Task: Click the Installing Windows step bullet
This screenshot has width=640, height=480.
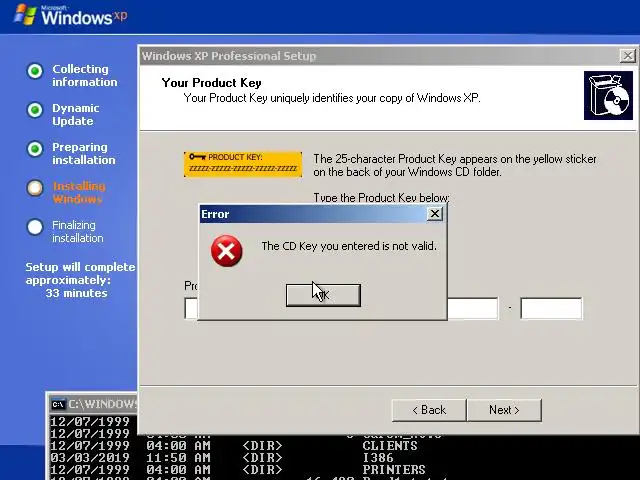Action: (x=35, y=188)
